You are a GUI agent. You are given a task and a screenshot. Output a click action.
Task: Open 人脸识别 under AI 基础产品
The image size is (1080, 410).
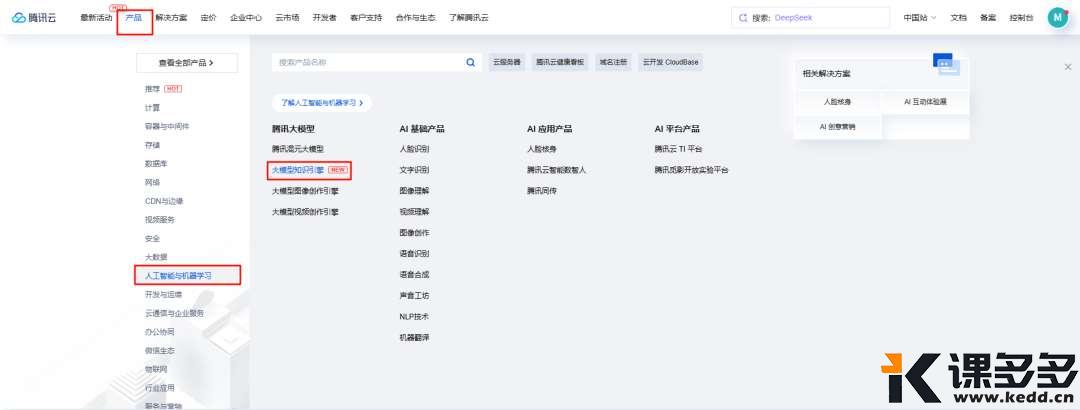(414, 149)
